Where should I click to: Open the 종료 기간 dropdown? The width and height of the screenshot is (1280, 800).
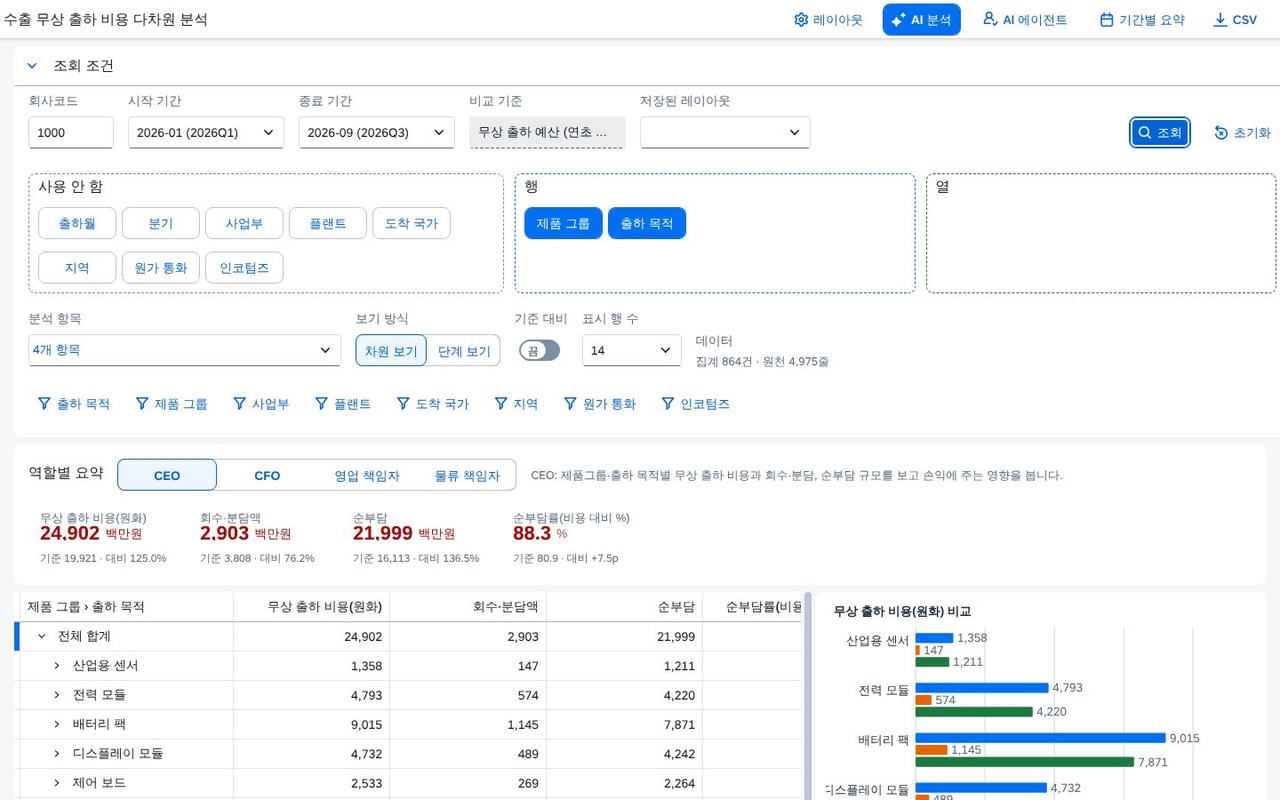pyautogui.click(x=377, y=132)
